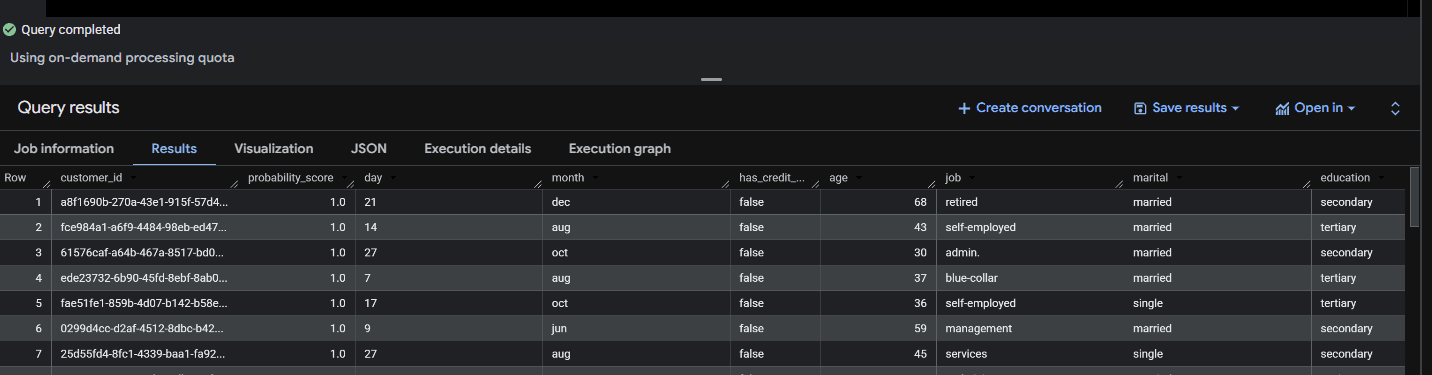This screenshot has height=375, width=1432.
Task: Toggle the results panel expand/collapse arrows icon
Action: (1396, 108)
